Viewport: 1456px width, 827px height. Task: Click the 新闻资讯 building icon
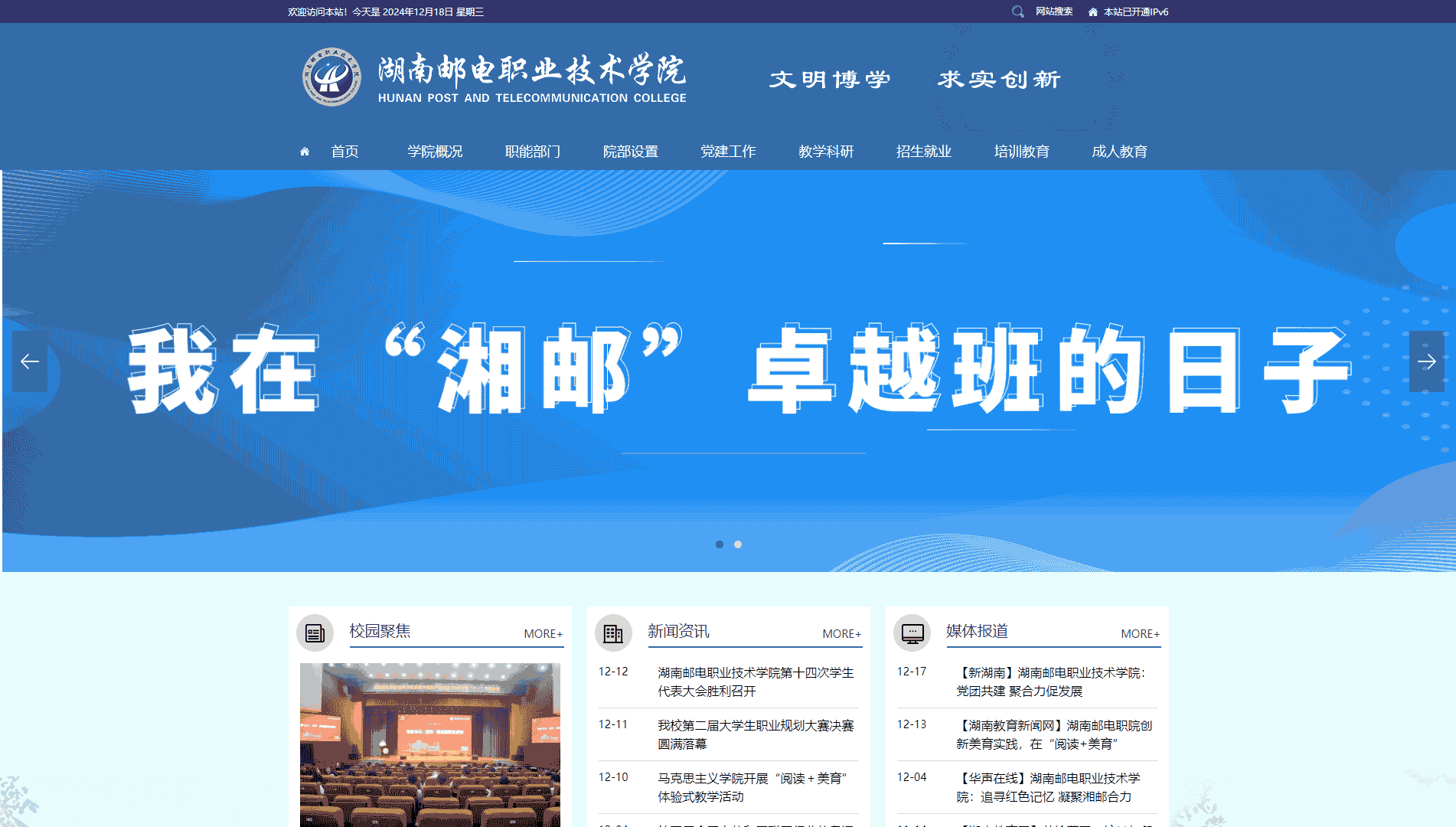(613, 633)
